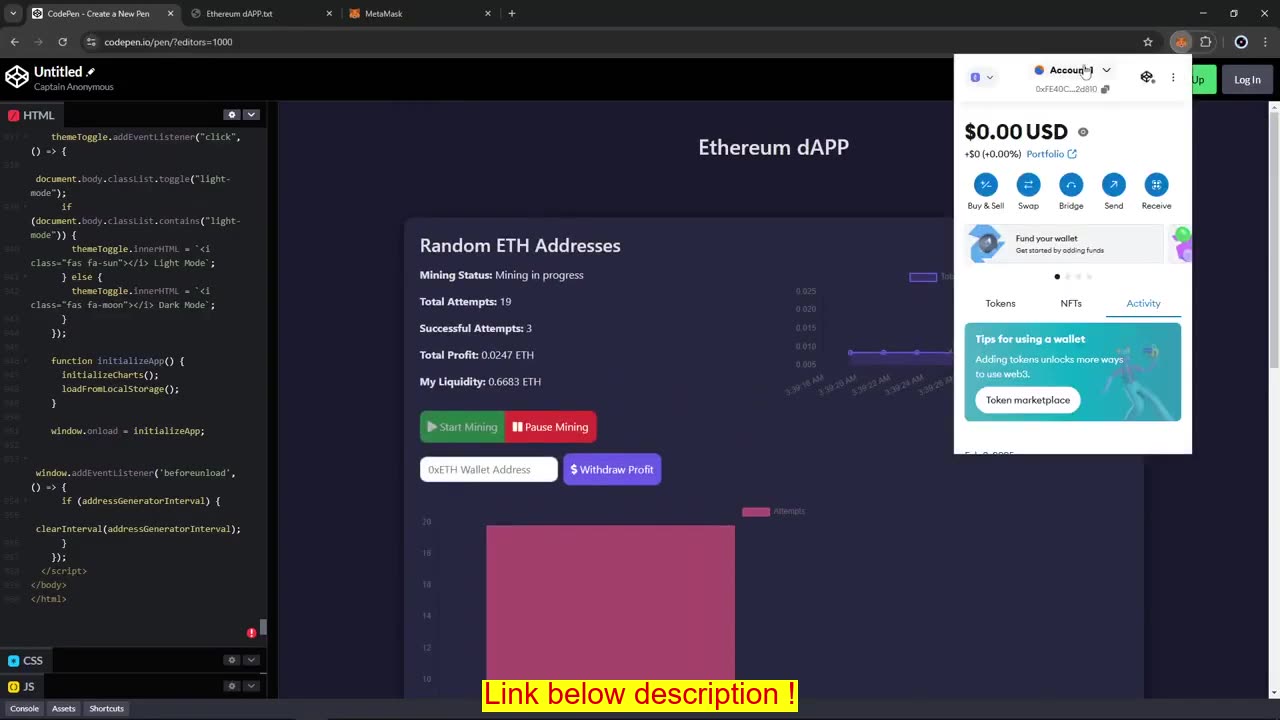
Task: Open the Receive icon in MetaMask
Action: click(1156, 185)
